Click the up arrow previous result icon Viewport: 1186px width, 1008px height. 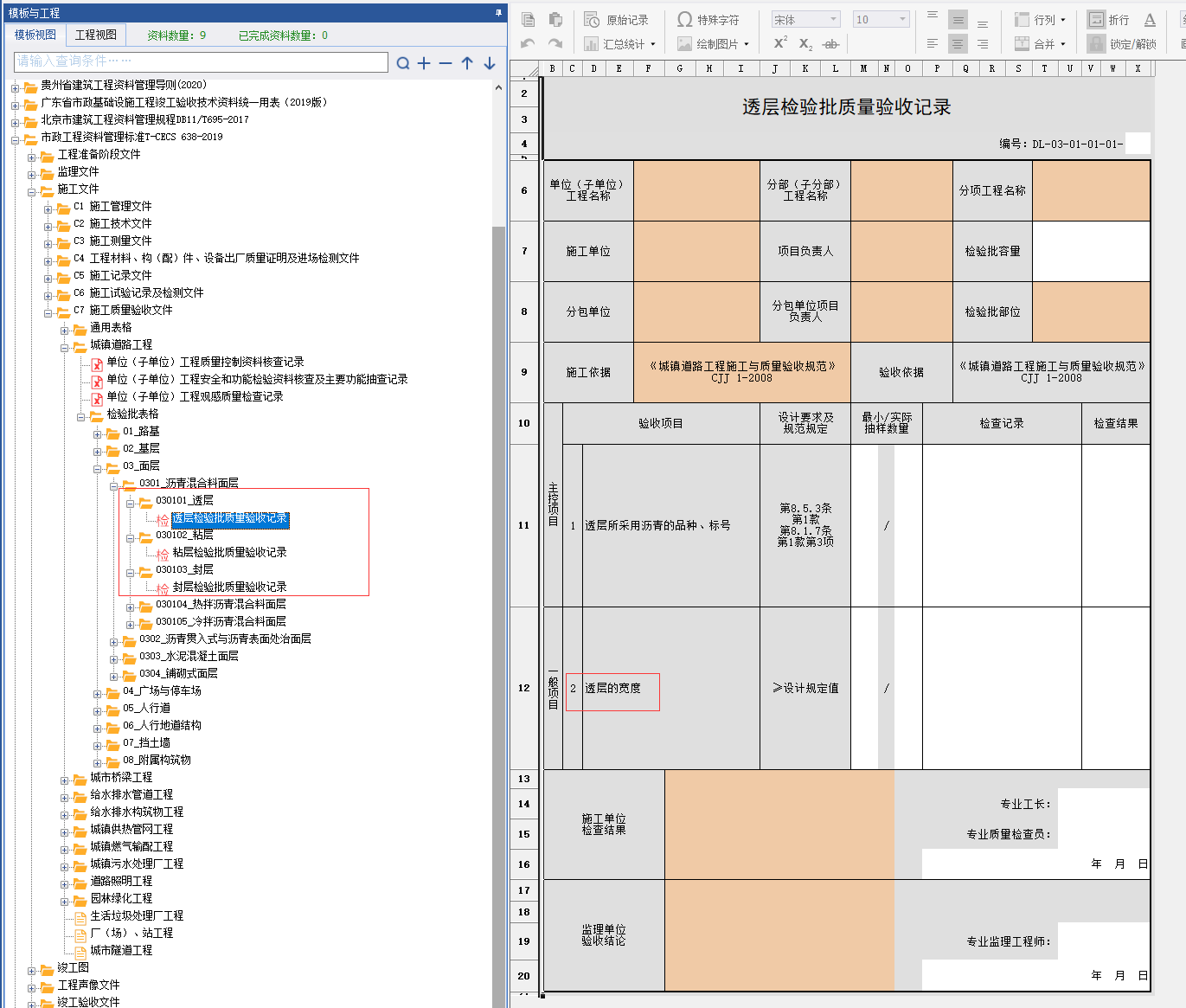click(x=467, y=62)
